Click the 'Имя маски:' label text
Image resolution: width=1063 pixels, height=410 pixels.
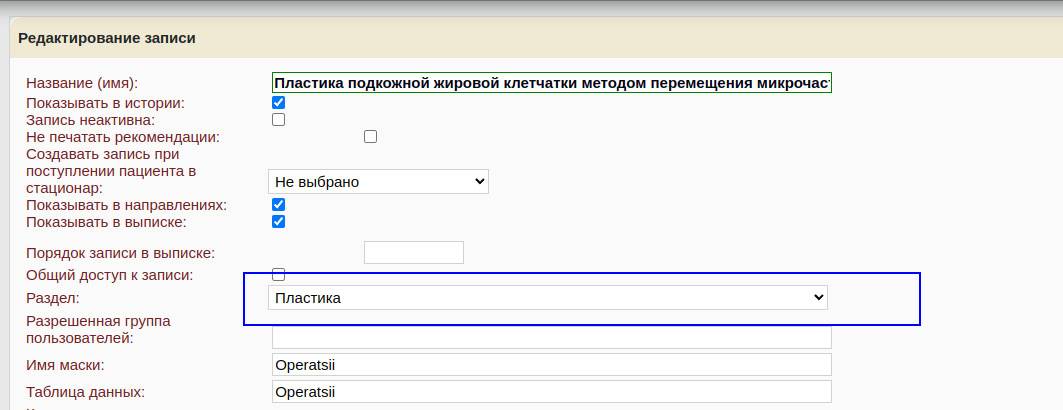coord(65,365)
